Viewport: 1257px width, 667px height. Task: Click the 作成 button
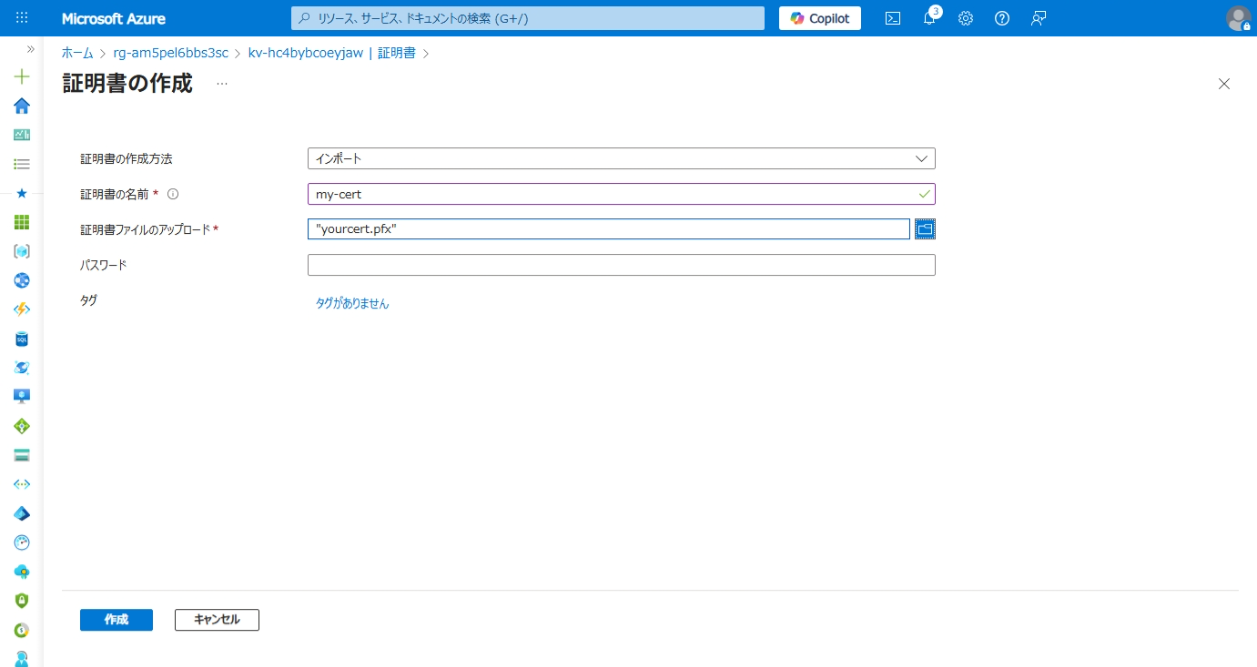[116, 620]
